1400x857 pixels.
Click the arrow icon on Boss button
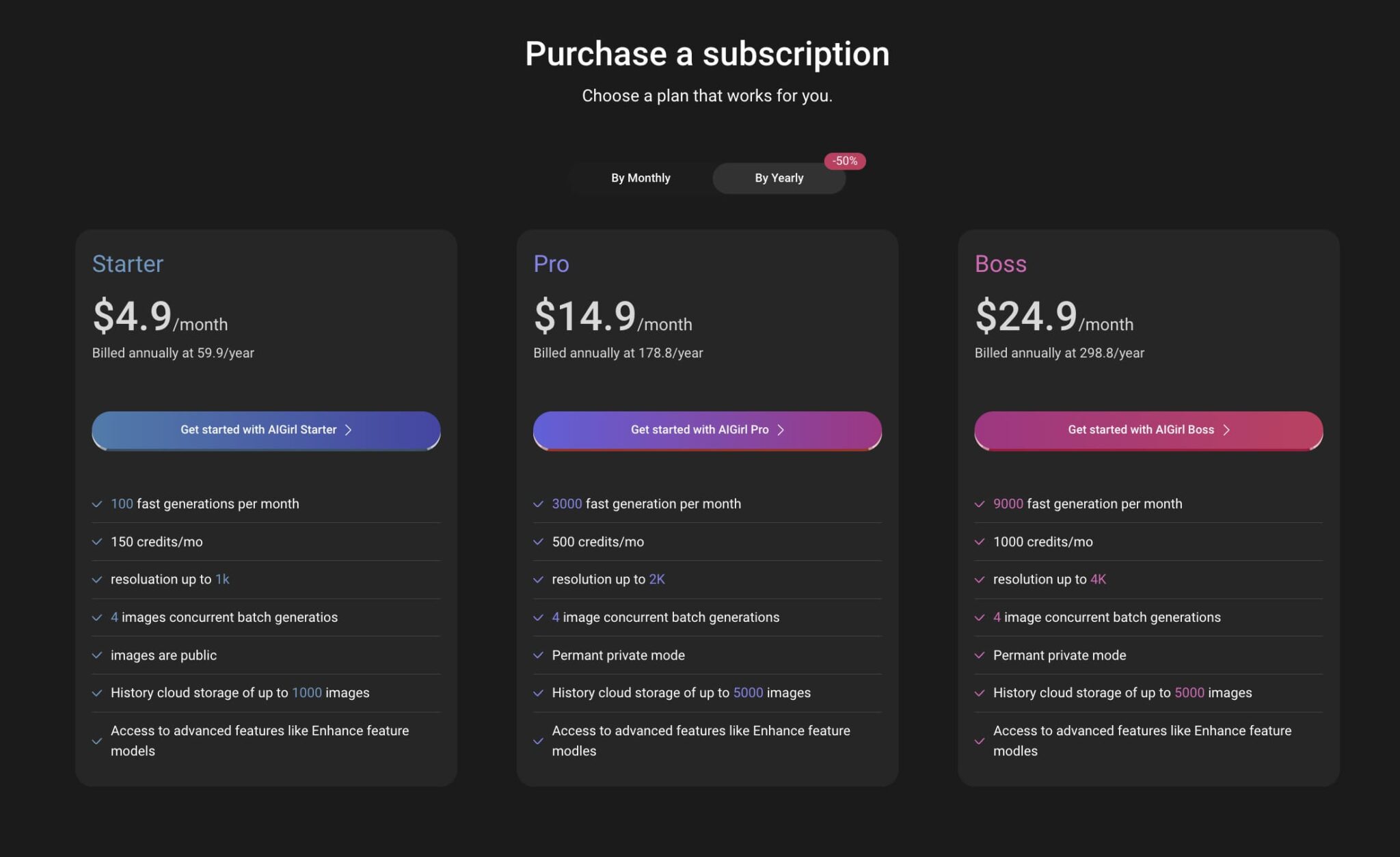[1226, 430]
